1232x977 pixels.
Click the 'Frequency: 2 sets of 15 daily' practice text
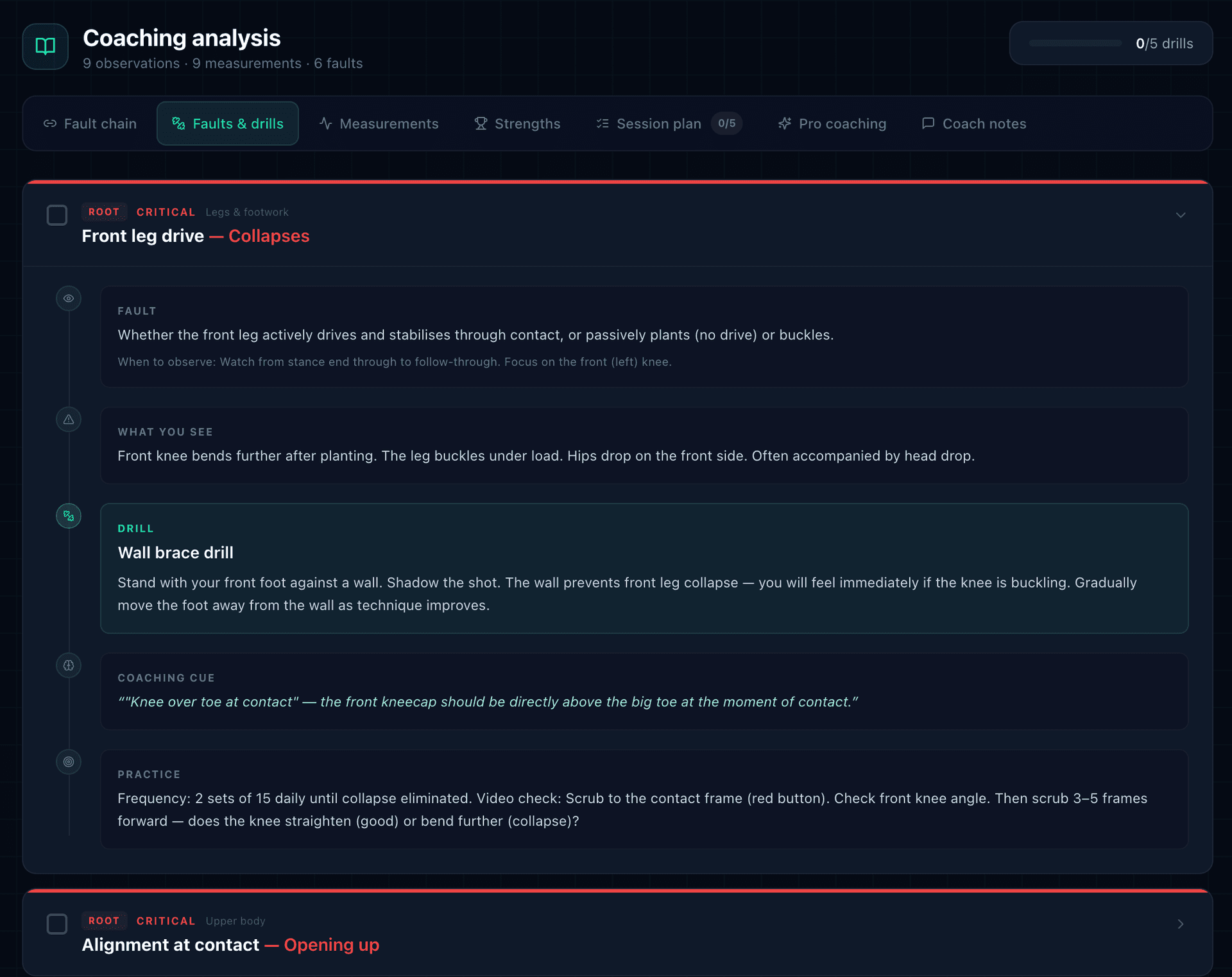632,810
